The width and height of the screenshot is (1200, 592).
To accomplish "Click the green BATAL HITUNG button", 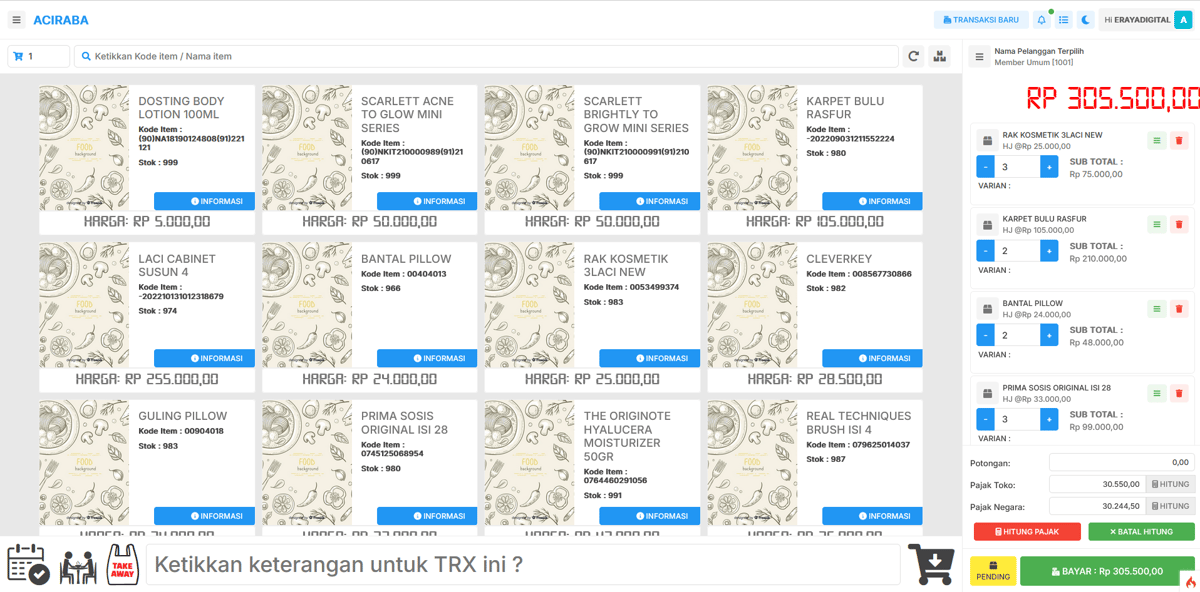I will (1141, 532).
